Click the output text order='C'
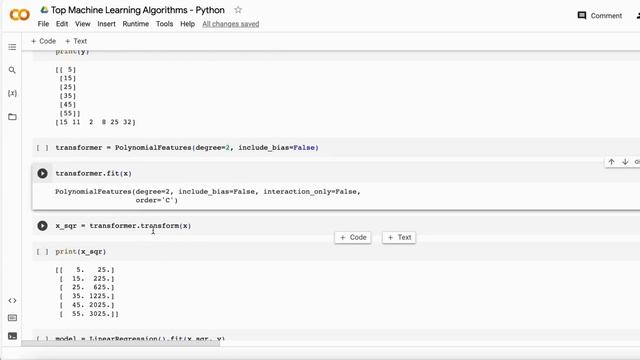Screen dimensions: 640x360 pyautogui.click(x=157, y=200)
